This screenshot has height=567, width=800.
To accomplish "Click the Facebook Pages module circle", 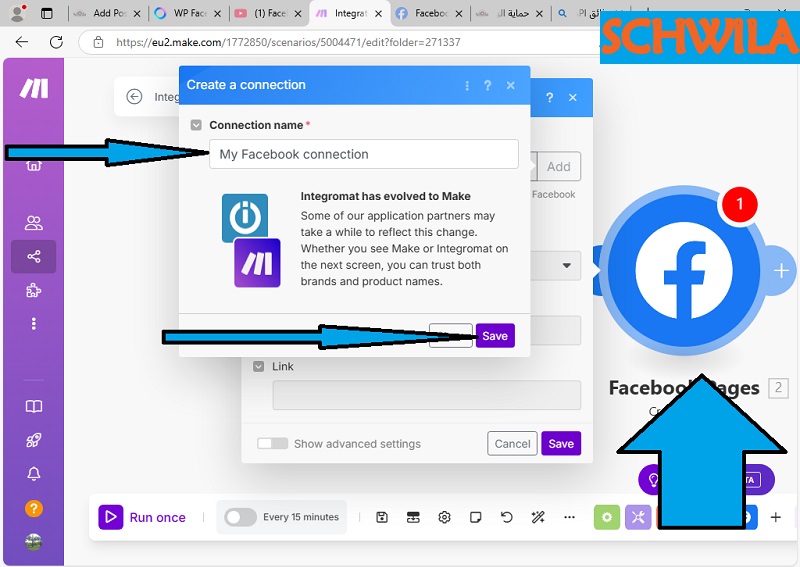I will tap(684, 270).
